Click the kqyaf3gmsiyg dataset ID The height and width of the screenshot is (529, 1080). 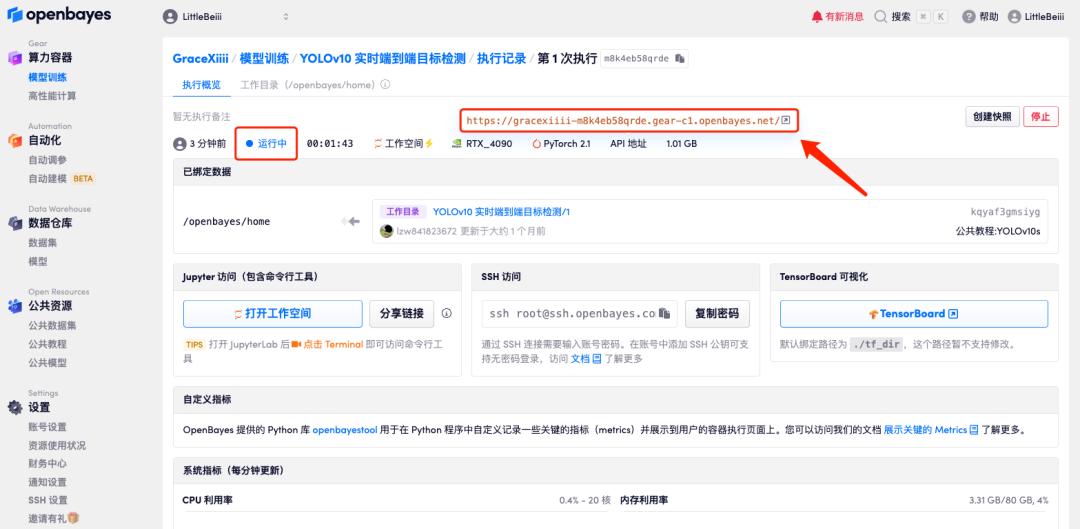tap(1006, 212)
